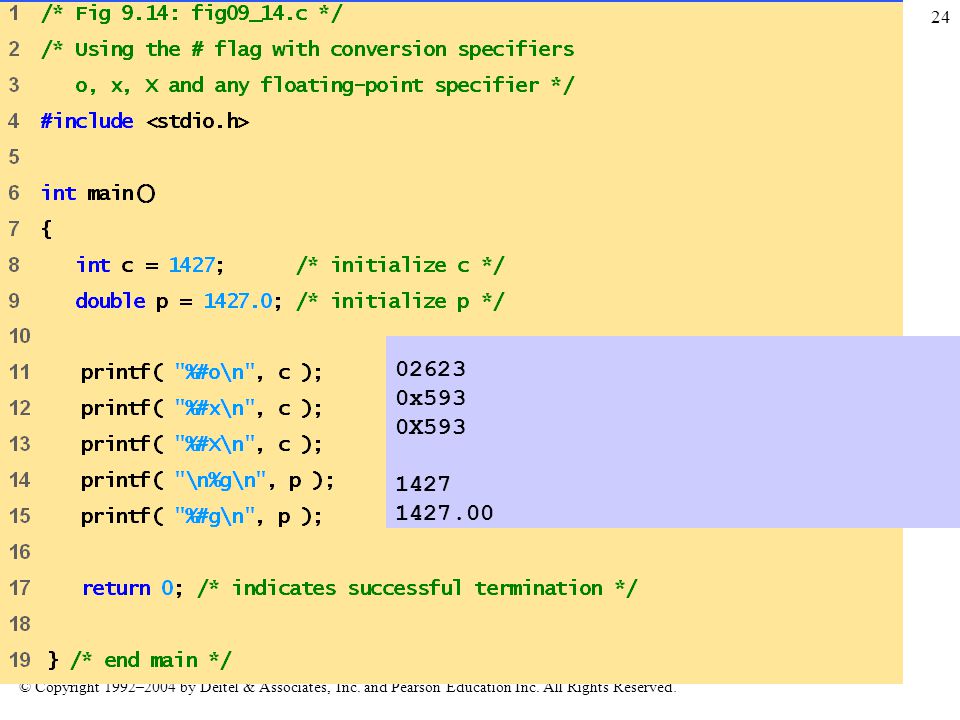Click the 1427.0 double value on line 9
Image resolution: width=960 pixels, height=720 pixels.
238,301
